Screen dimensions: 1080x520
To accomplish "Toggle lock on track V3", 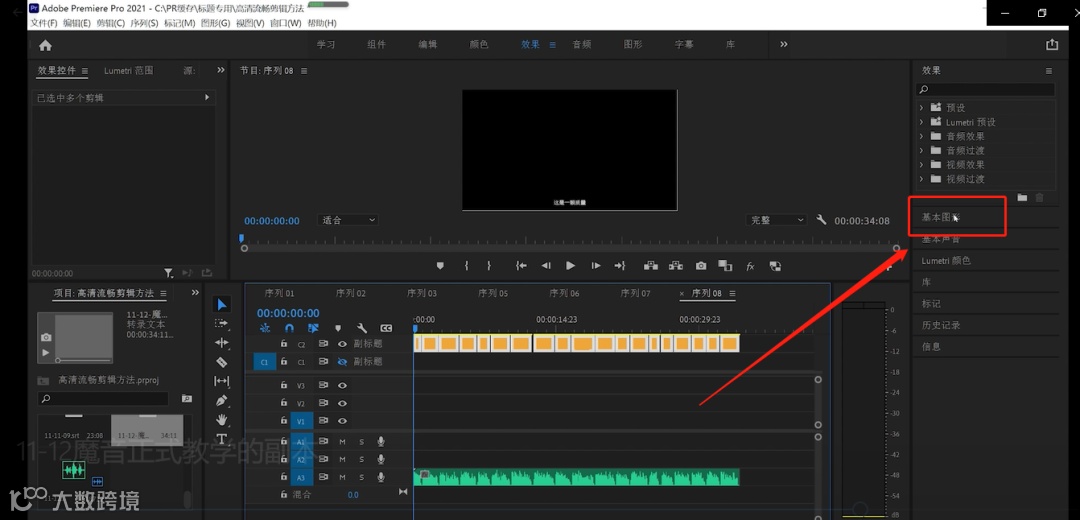I will (x=284, y=386).
